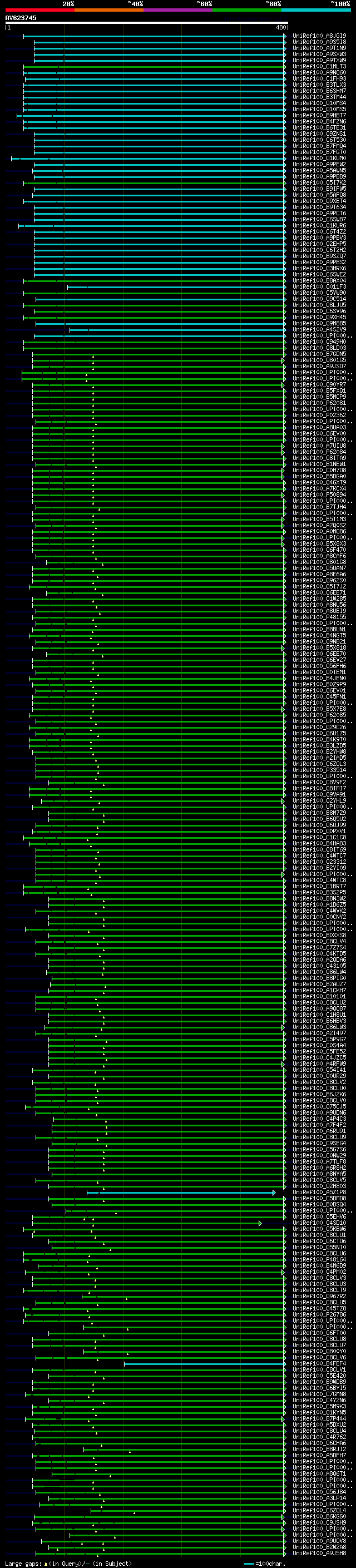Select the UniRef100_B1NEW1 label
The height and width of the screenshot is (1568, 356).
click(x=319, y=464)
